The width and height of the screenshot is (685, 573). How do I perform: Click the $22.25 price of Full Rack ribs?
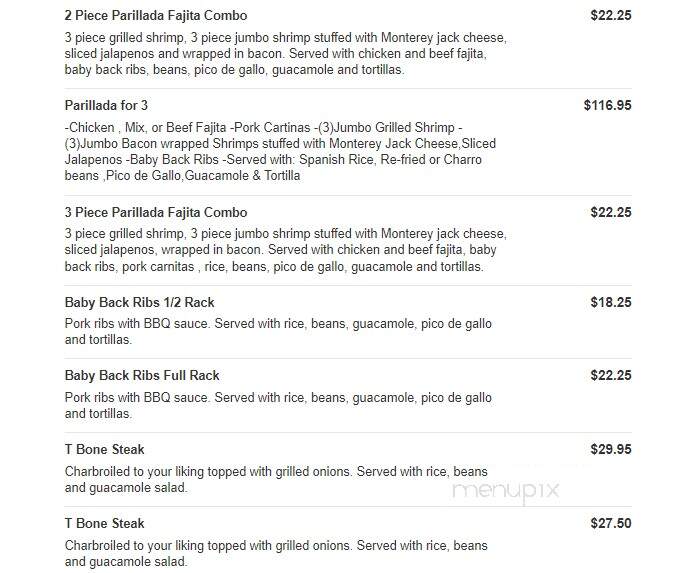(x=611, y=376)
